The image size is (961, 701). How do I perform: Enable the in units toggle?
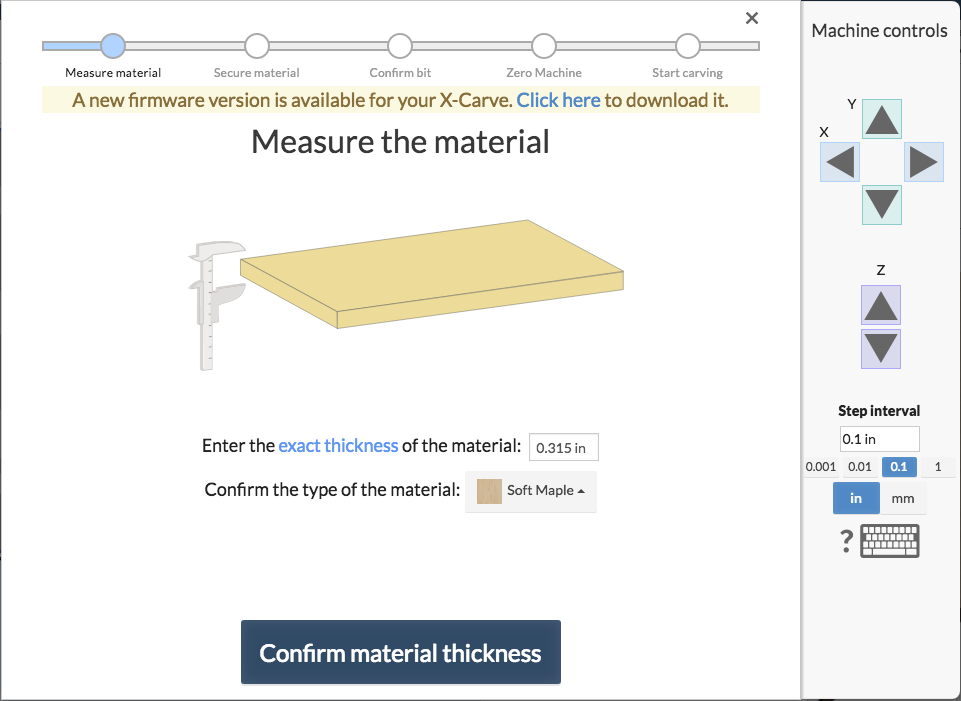point(856,497)
